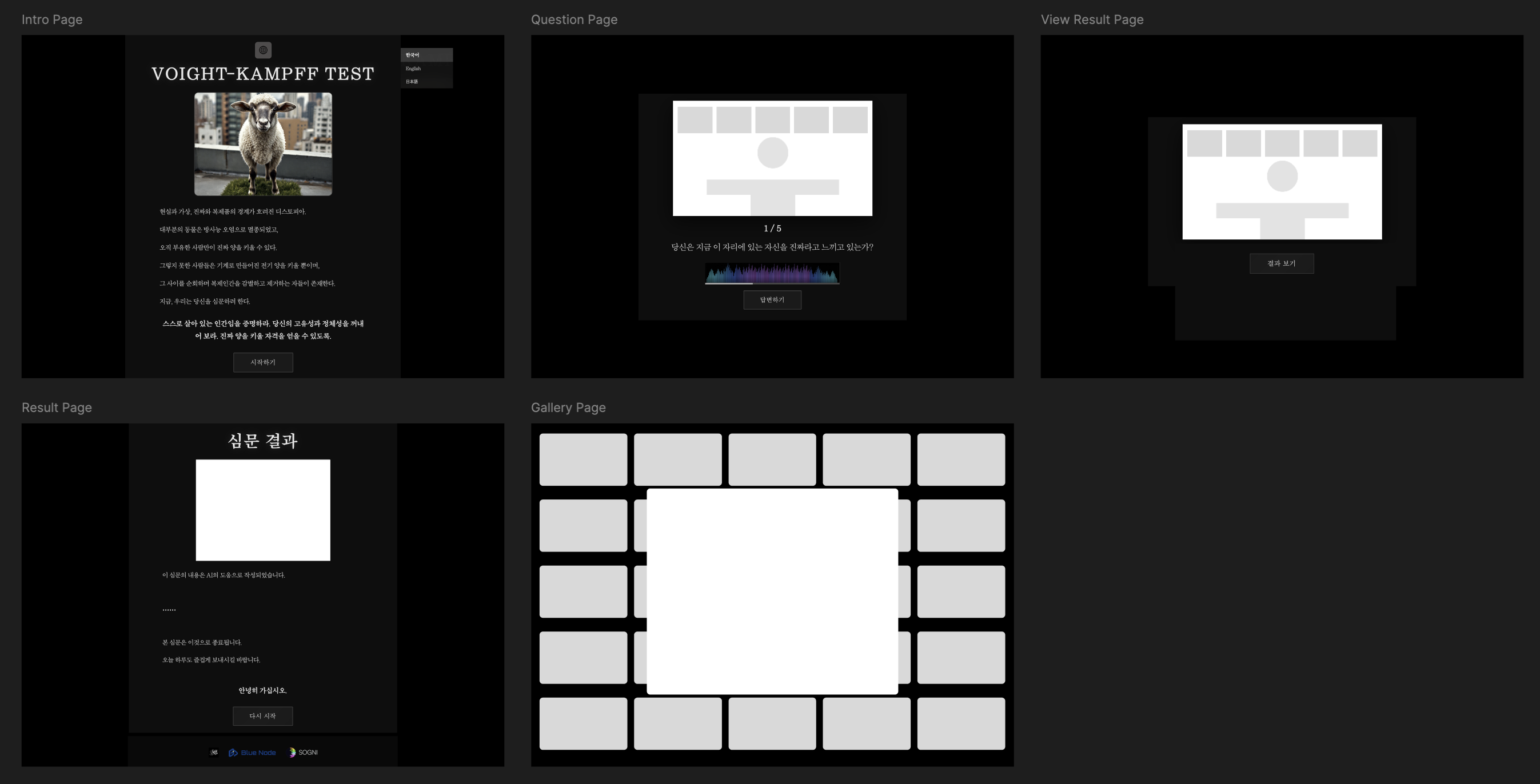Click the circular avatar on View Result Page
Image resolution: width=1540 pixels, height=784 pixels.
click(1281, 176)
